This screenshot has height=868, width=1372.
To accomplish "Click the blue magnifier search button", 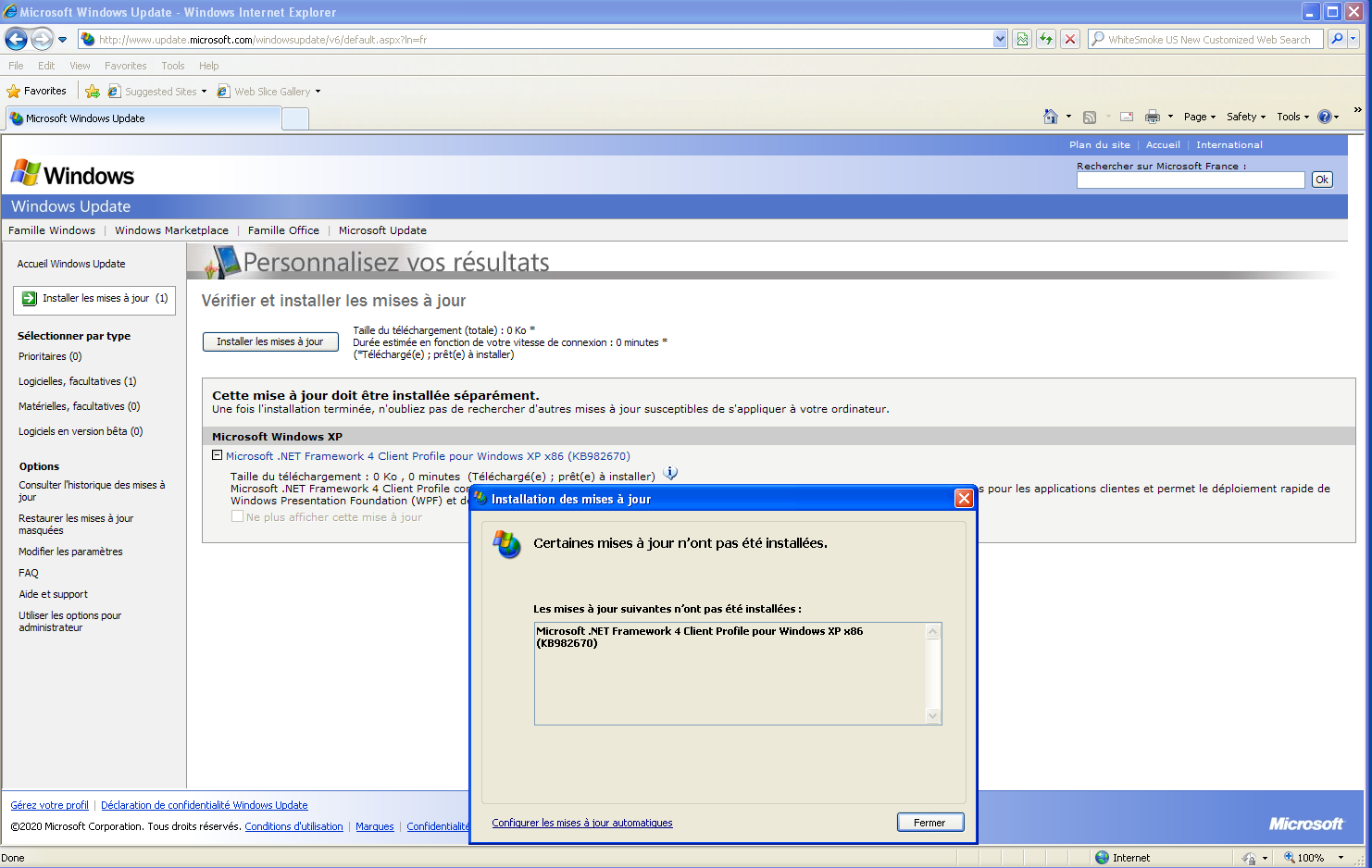I will tap(1337, 39).
